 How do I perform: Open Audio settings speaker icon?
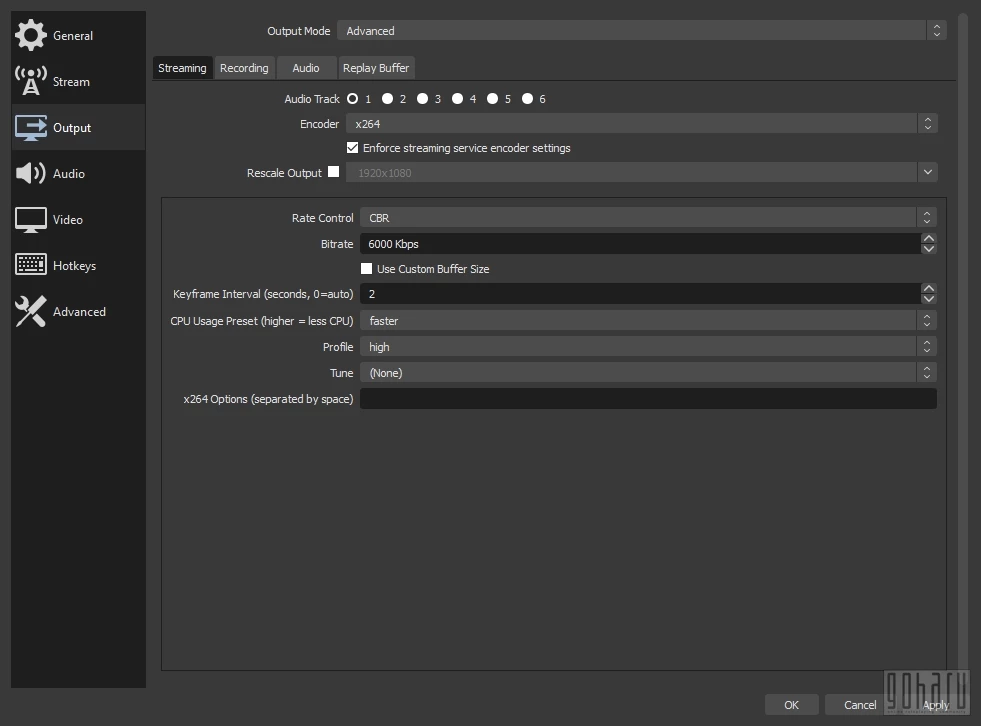(31, 173)
